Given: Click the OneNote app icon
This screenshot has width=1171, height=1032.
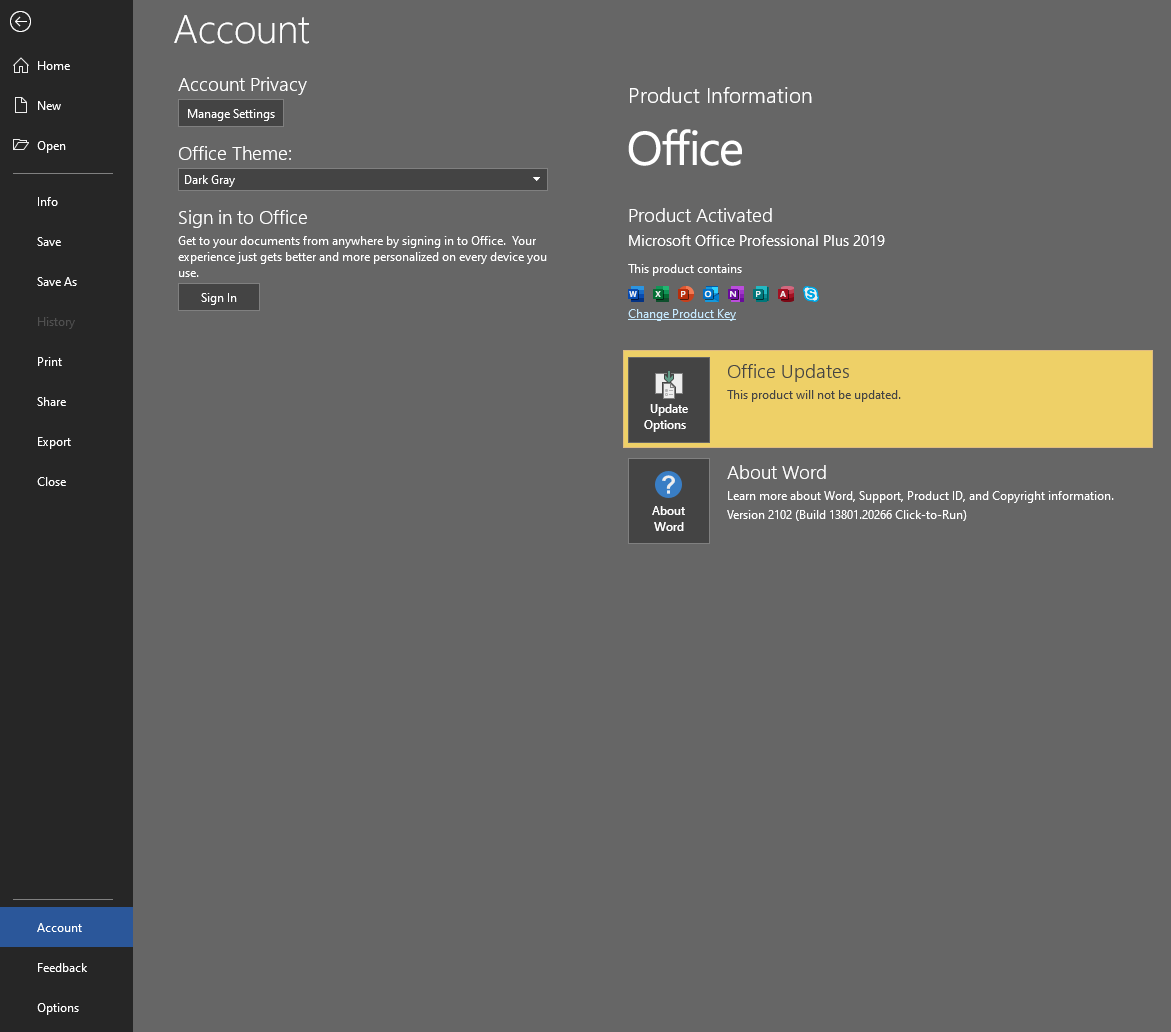Looking at the screenshot, I should point(736,294).
